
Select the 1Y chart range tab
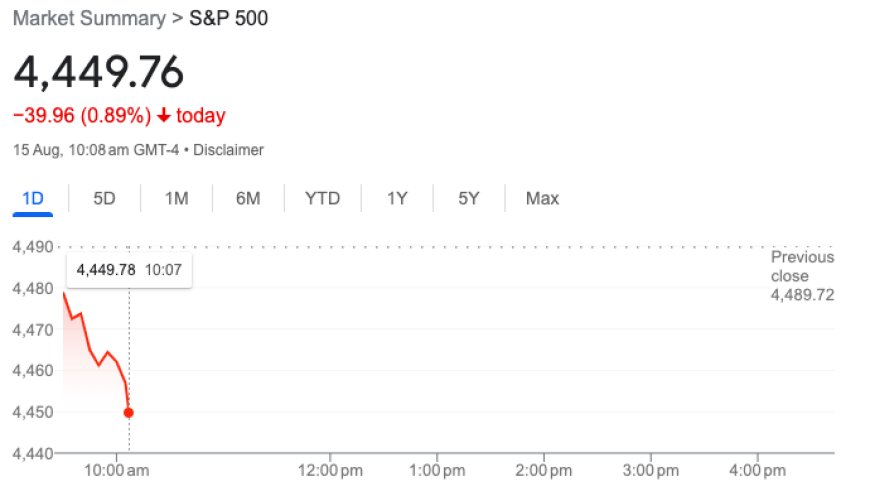pos(397,198)
